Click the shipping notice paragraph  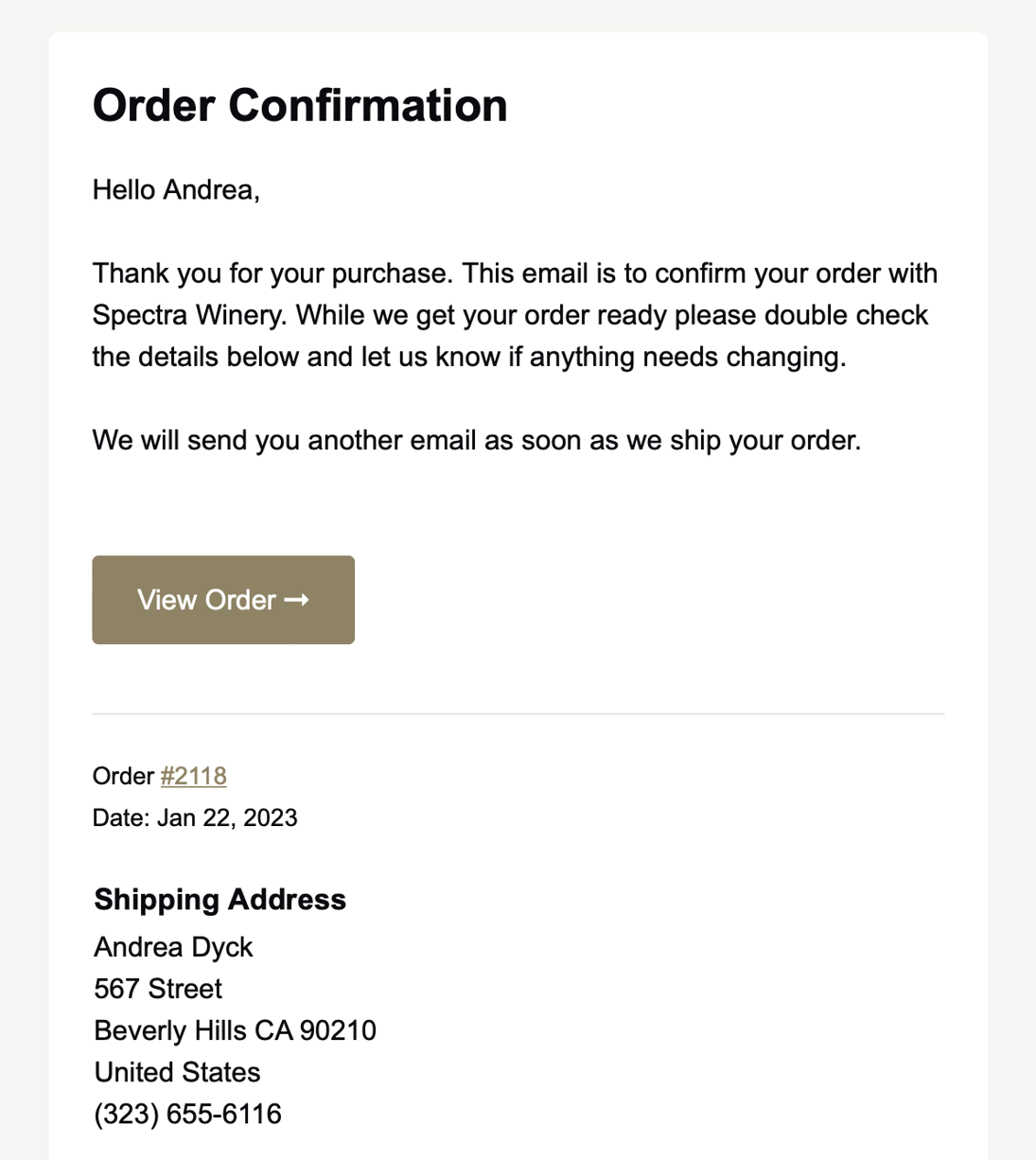[x=476, y=440]
